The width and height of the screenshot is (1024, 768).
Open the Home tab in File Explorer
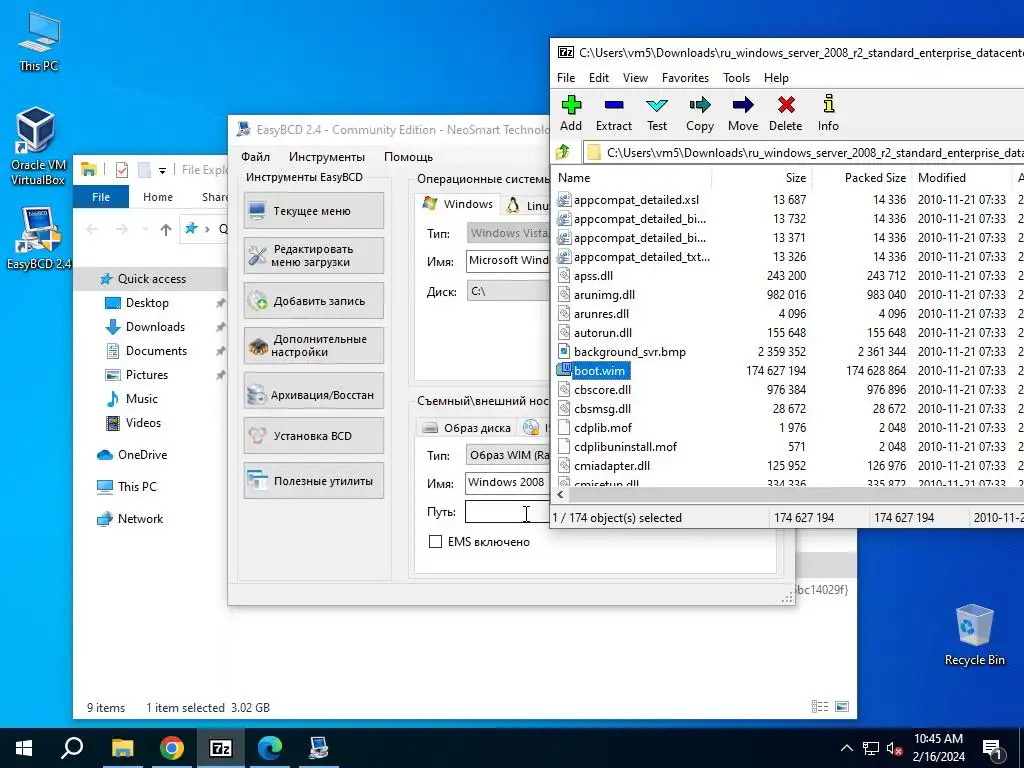[x=158, y=197]
